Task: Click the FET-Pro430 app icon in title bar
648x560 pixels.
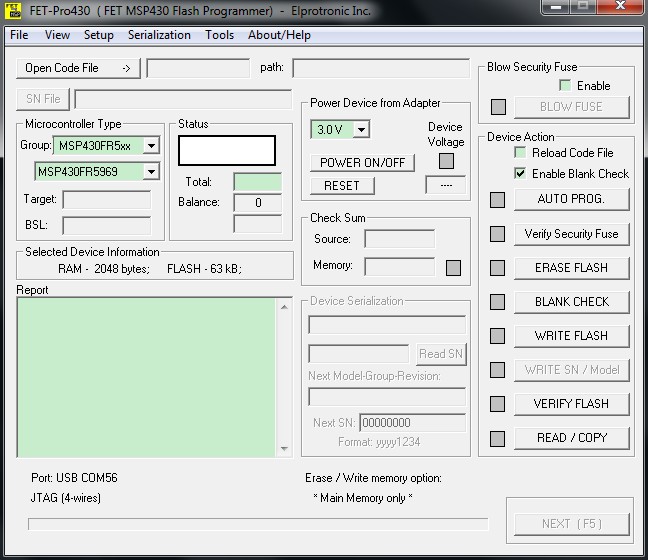Action: (x=13, y=11)
